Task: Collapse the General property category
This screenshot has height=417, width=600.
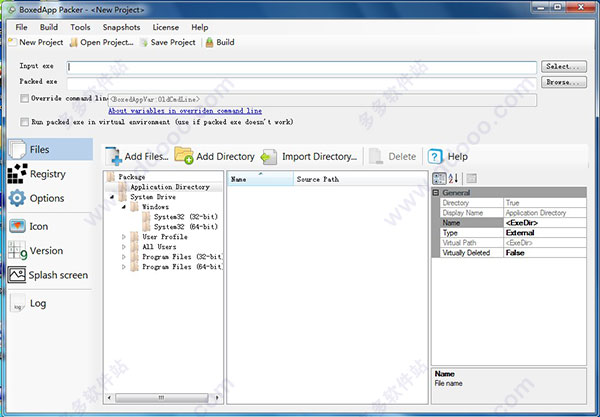Action: pyautogui.click(x=436, y=192)
